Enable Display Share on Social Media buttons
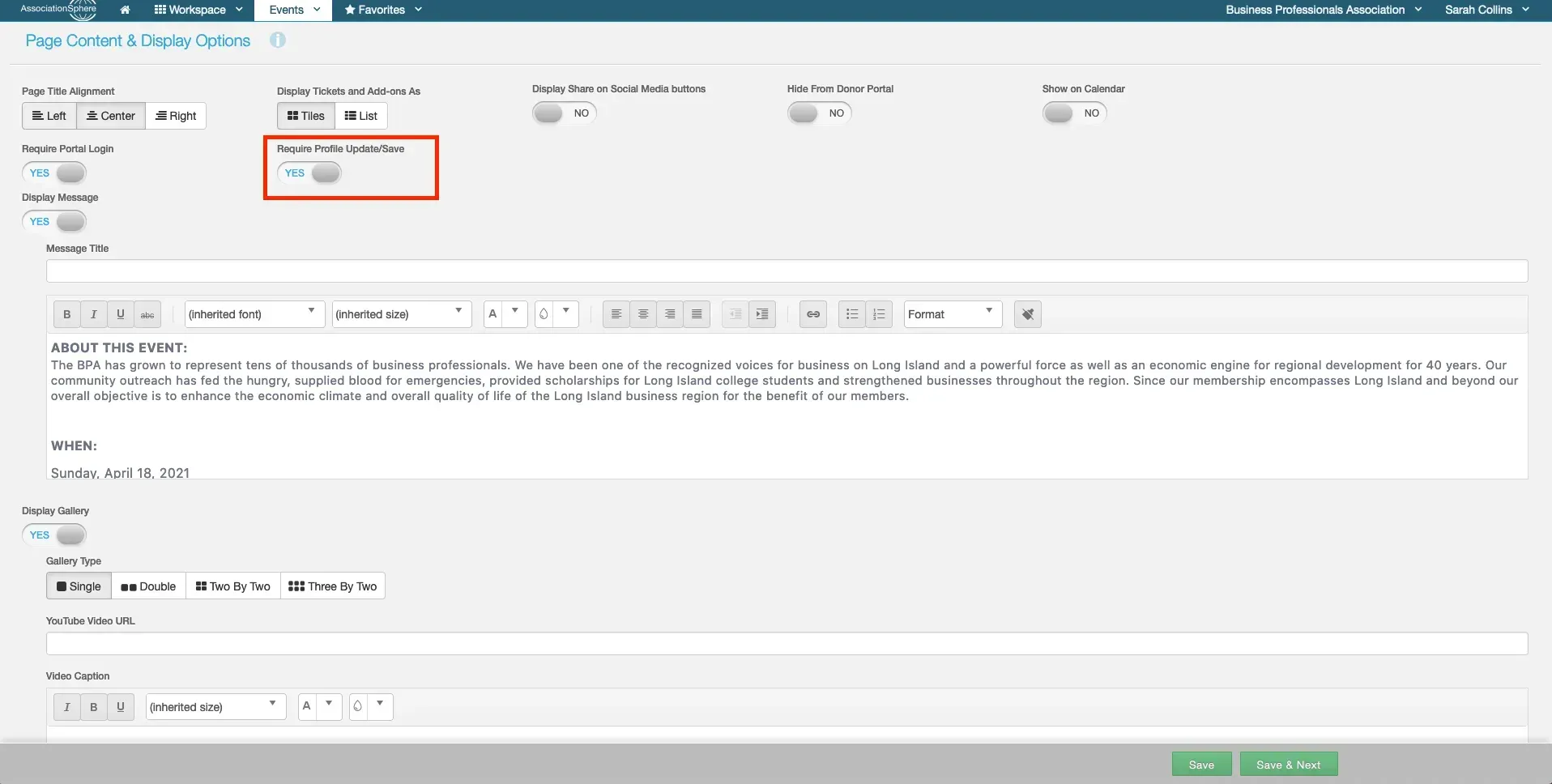Viewport: 1552px width, 784px height. [x=565, y=113]
